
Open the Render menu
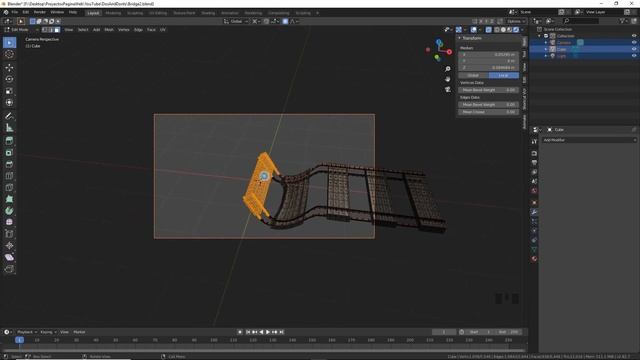pos(40,13)
